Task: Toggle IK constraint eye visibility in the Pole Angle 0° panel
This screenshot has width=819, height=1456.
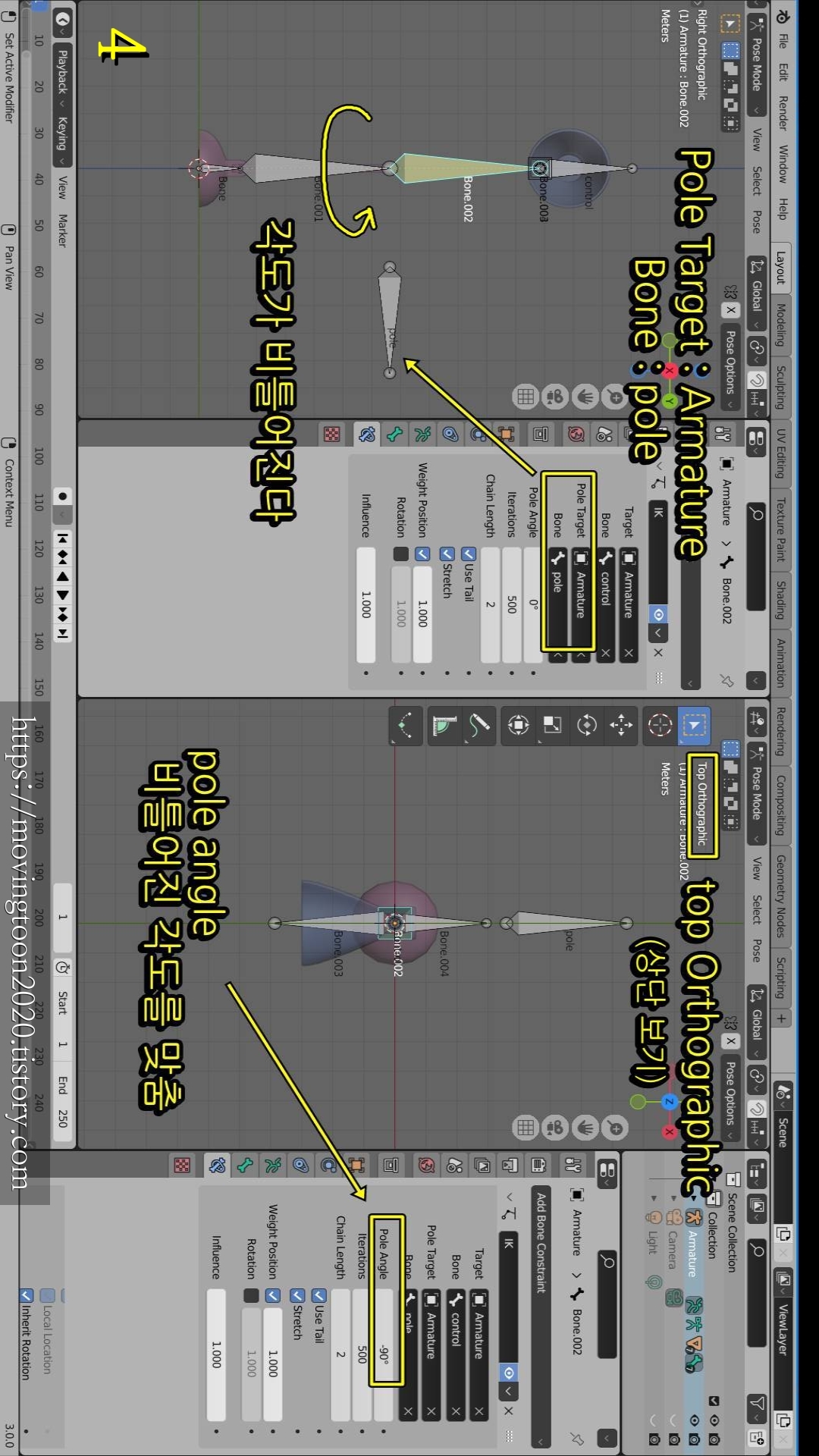Action: 659,613
